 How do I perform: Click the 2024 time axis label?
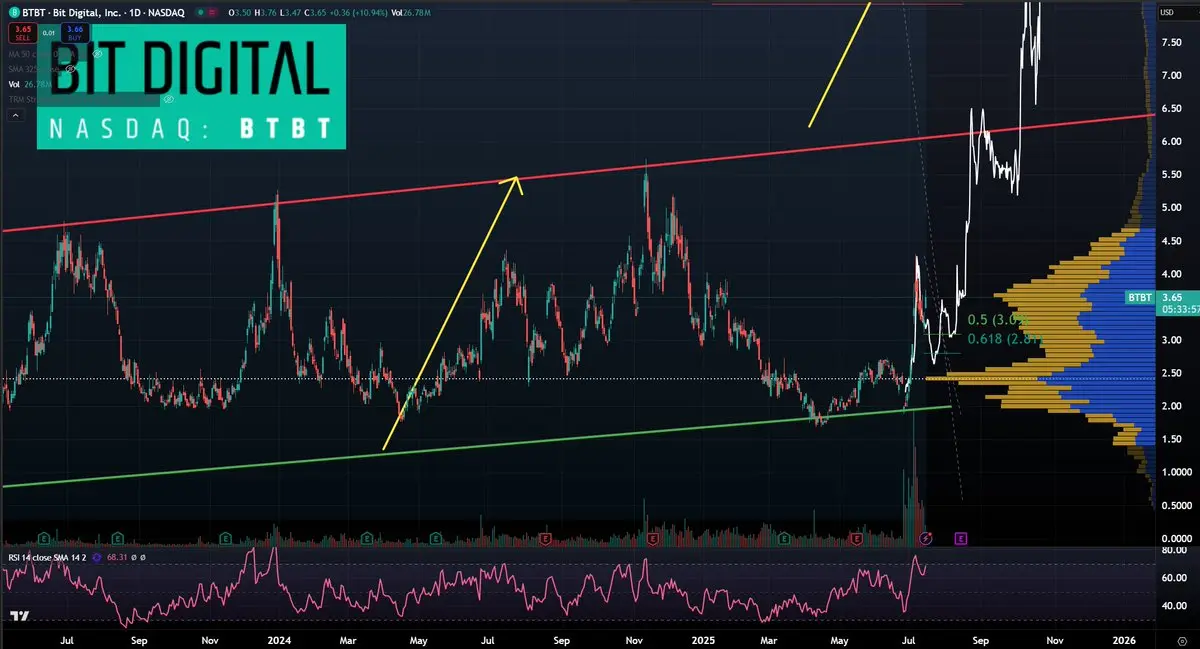click(x=279, y=640)
